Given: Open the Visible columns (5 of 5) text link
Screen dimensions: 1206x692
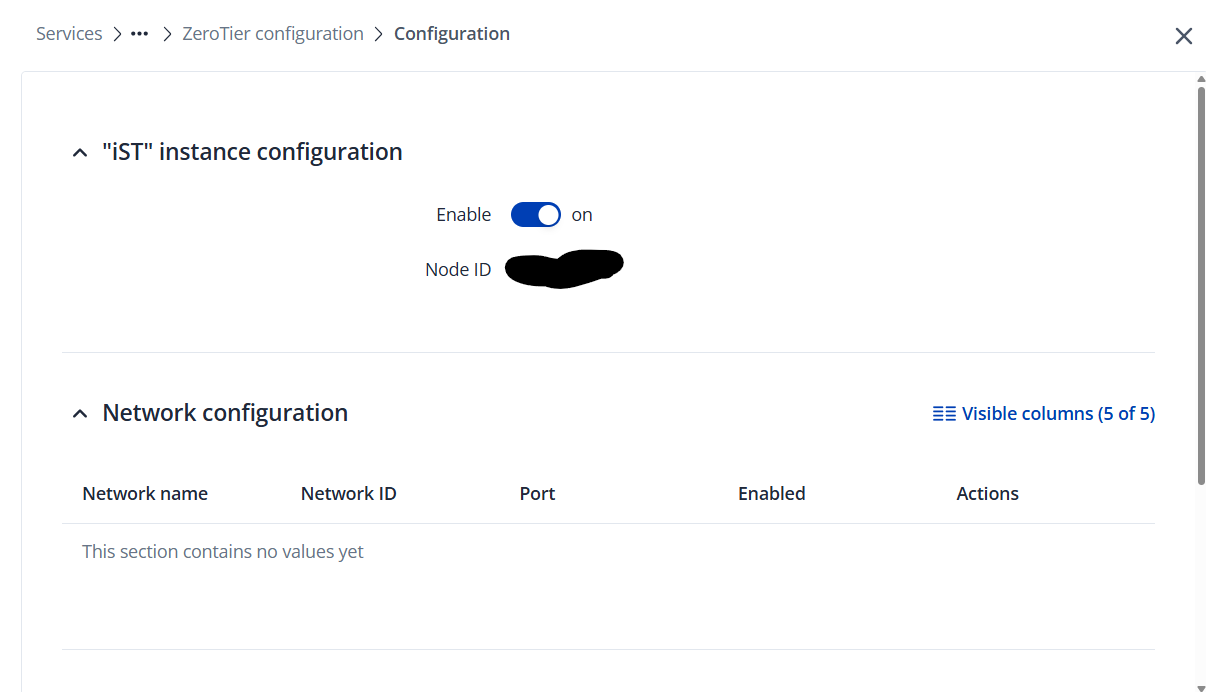Looking at the screenshot, I should [1058, 414].
